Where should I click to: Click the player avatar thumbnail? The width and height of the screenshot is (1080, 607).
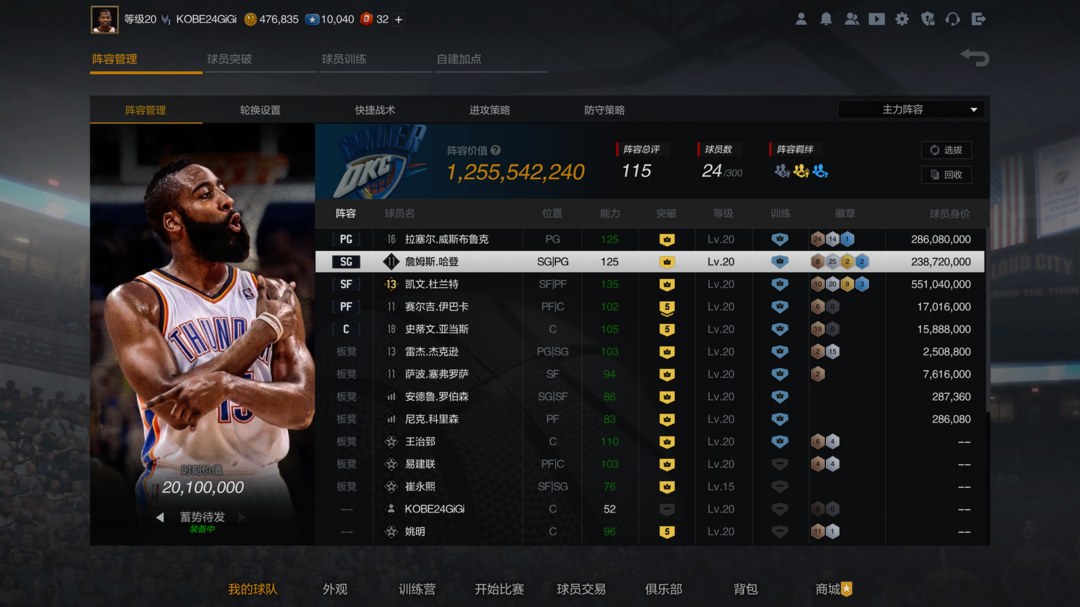(x=105, y=19)
